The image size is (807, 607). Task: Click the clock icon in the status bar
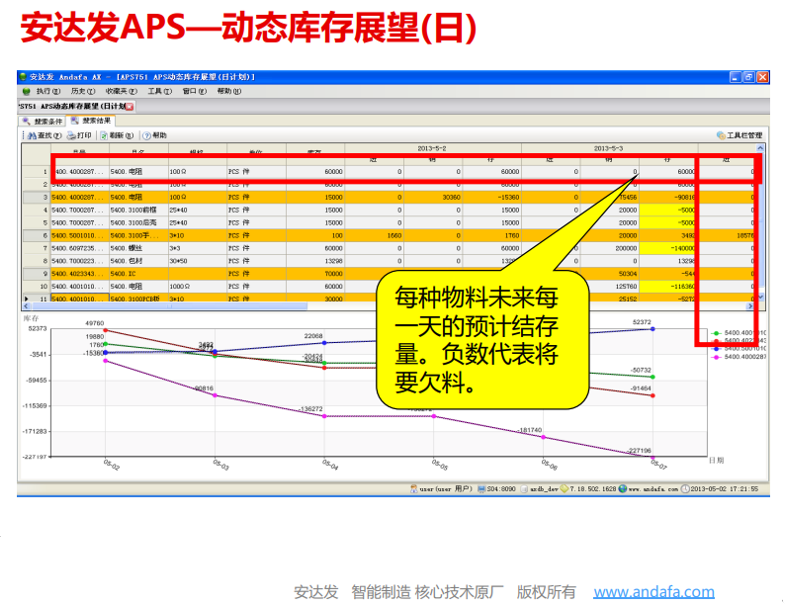[x=685, y=489]
